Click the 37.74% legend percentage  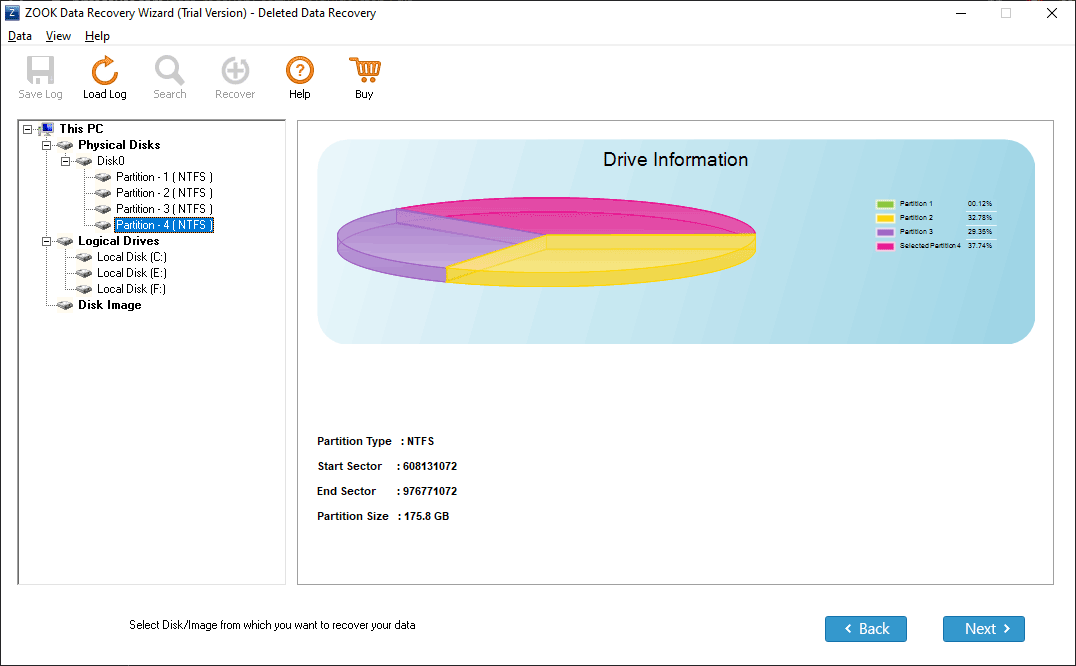click(980, 246)
